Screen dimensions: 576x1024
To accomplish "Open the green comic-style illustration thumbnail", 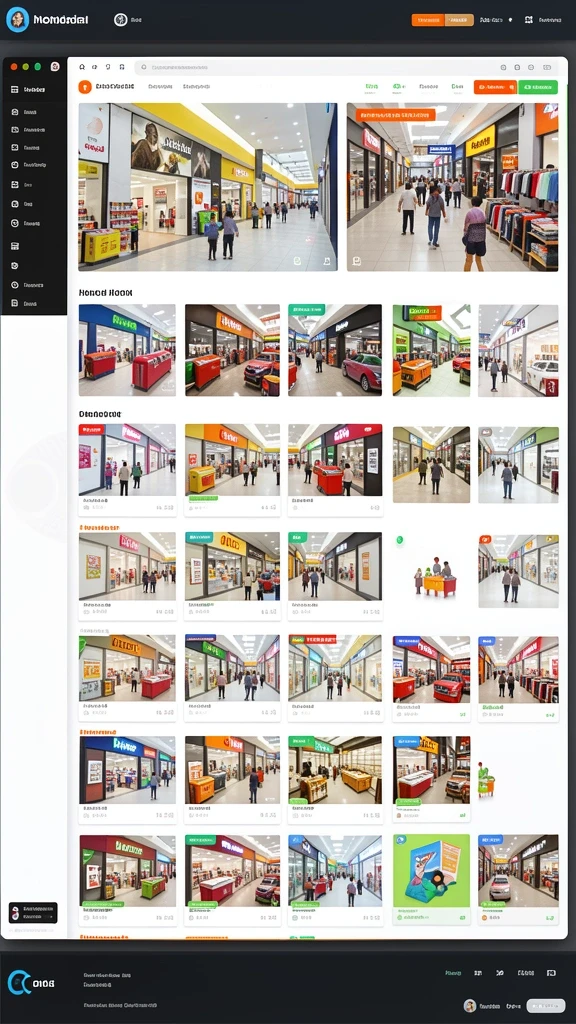I will [431, 871].
